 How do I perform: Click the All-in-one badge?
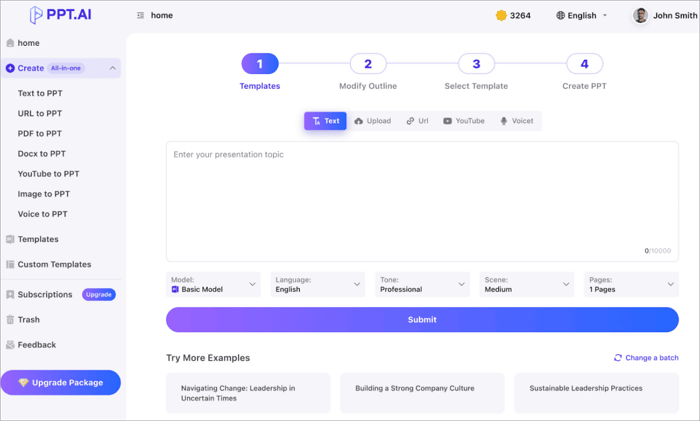coord(66,68)
